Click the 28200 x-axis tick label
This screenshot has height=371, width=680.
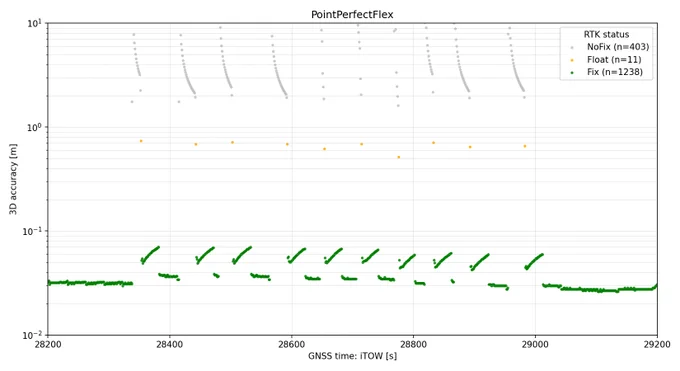(47, 345)
